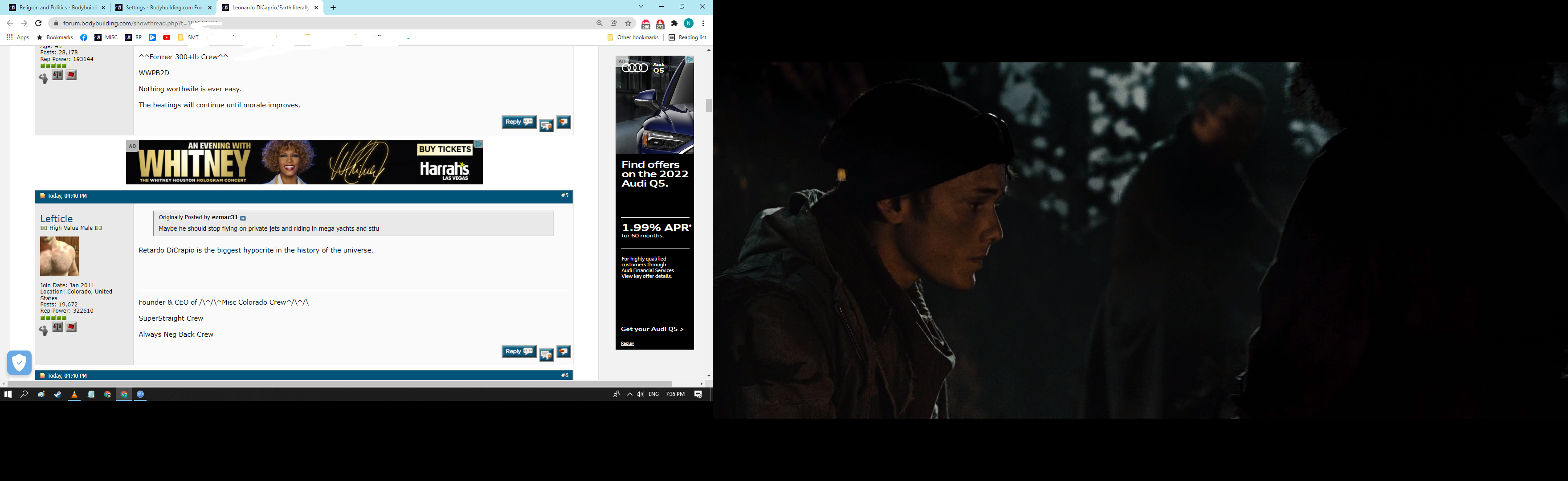Image resolution: width=1568 pixels, height=481 pixels.
Task: Quick reply to the post with the WWPB2D signature
Action: [563, 122]
